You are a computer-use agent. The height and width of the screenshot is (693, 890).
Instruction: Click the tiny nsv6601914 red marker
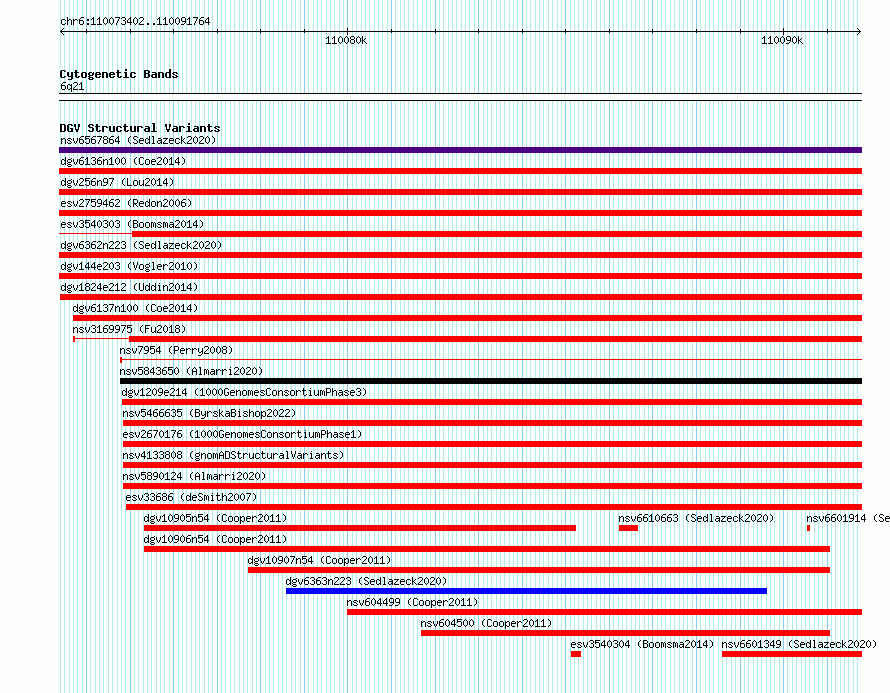pos(808,528)
